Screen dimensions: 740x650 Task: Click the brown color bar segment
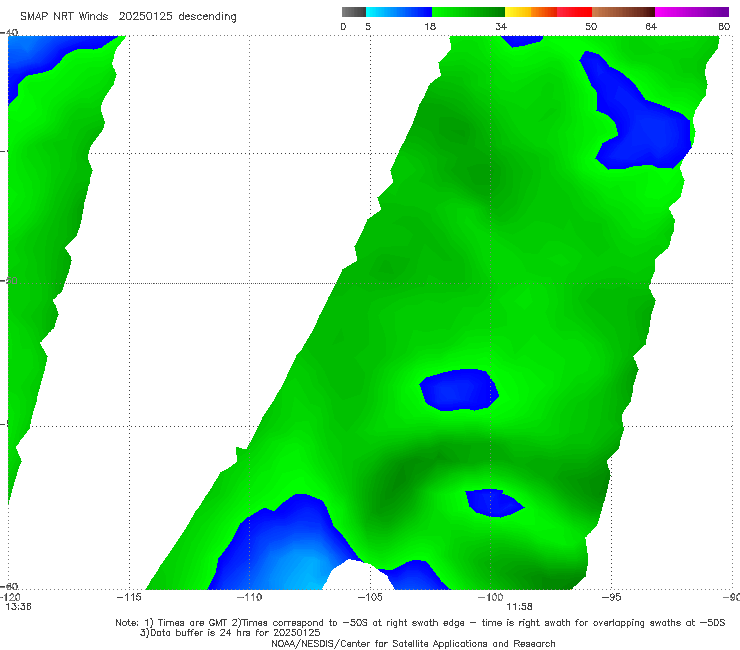click(x=623, y=12)
